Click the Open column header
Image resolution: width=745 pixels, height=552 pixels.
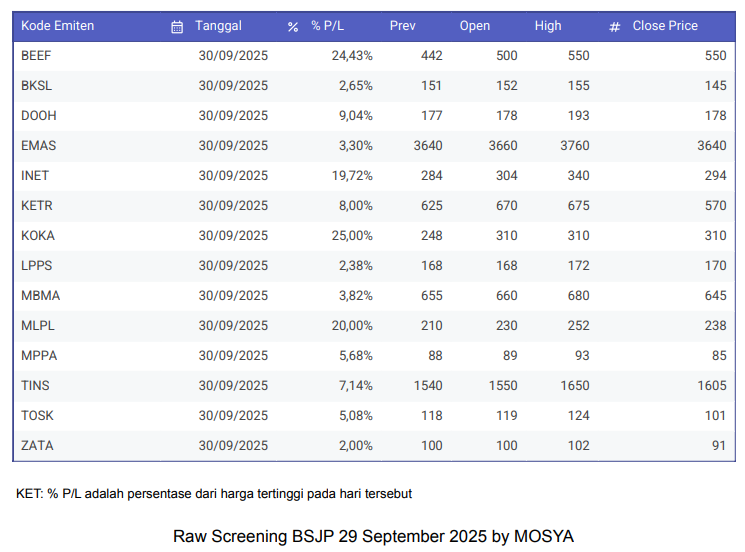pyautogui.click(x=475, y=26)
